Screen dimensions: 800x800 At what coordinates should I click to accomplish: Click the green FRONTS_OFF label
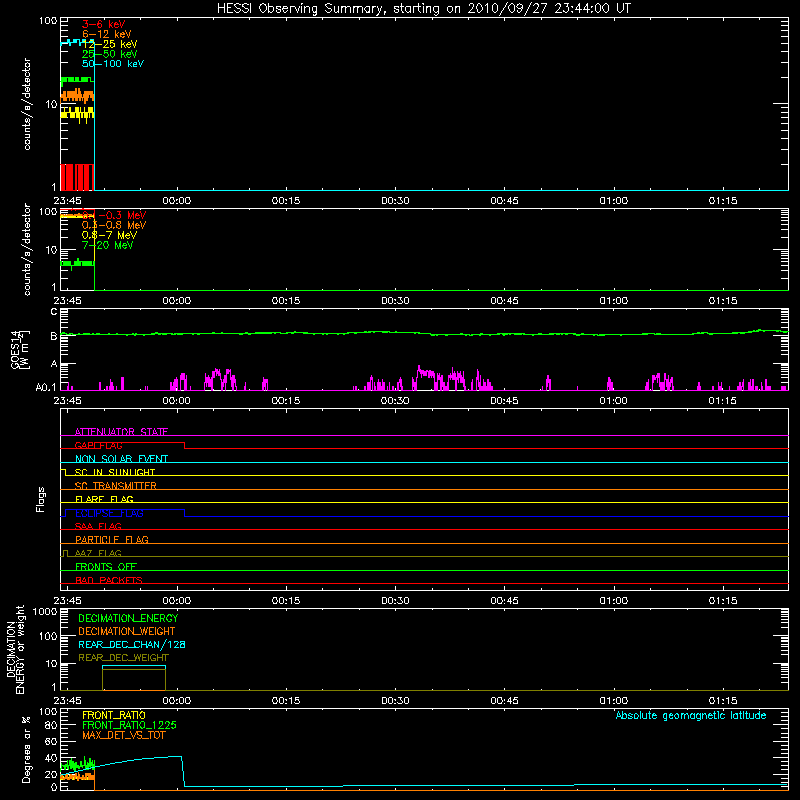(x=106, y=566)
